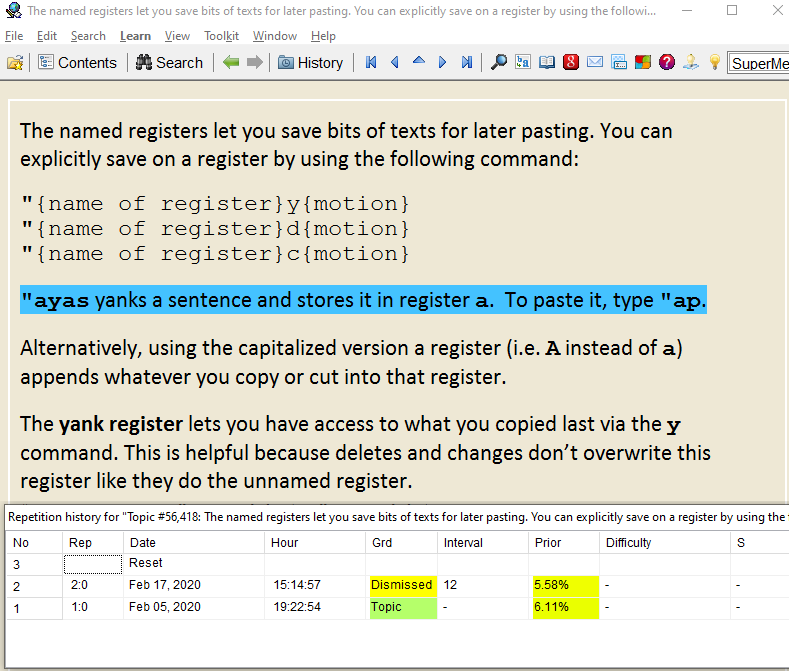This screenshot has width=789, height=671.
Task: Click the Interval column header
Action: (x=463, y=543)
